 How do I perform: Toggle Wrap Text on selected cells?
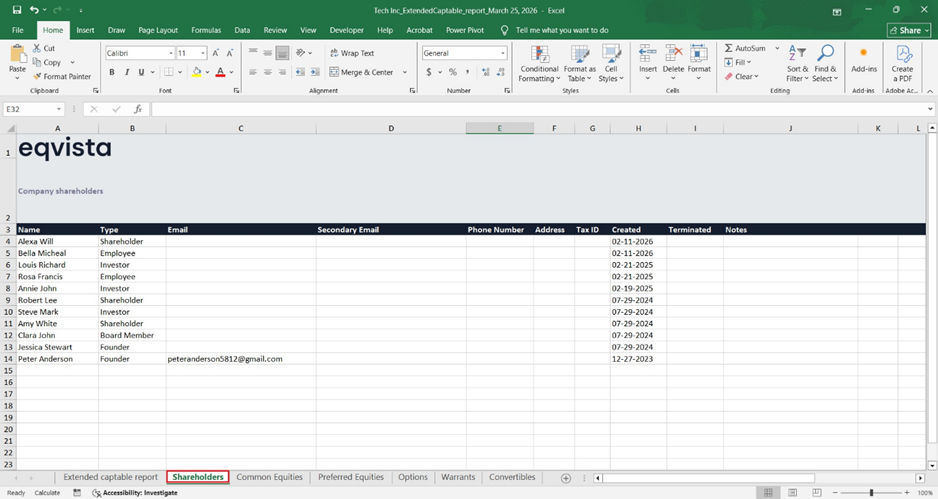click(350, 53)
